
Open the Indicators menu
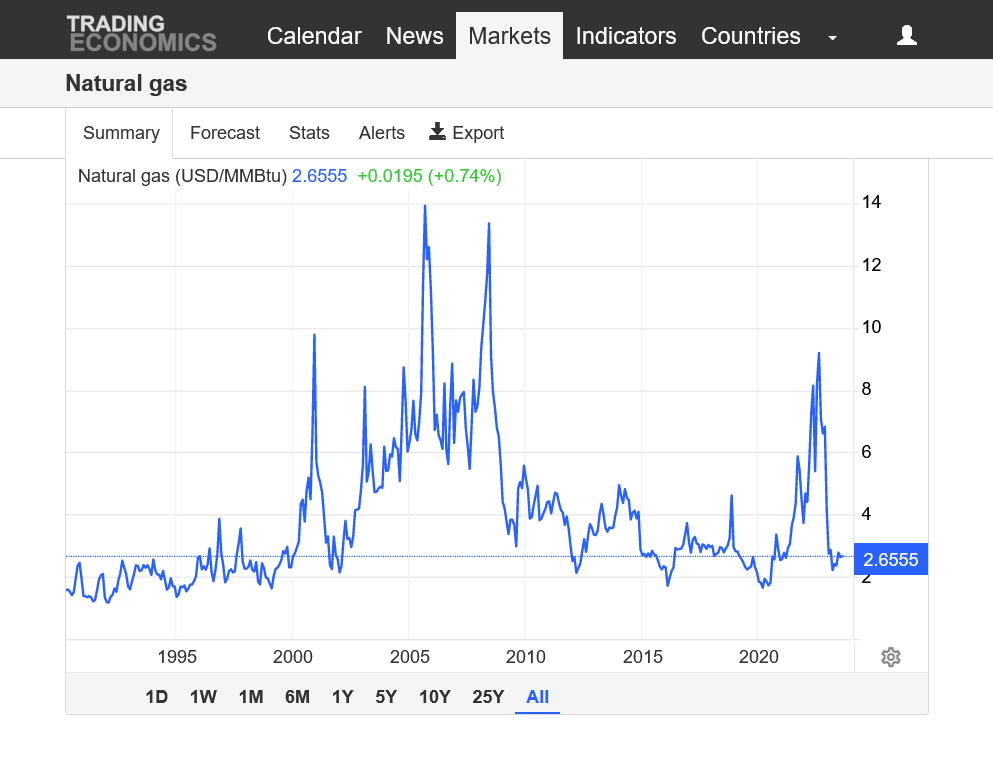click(626, 36)
